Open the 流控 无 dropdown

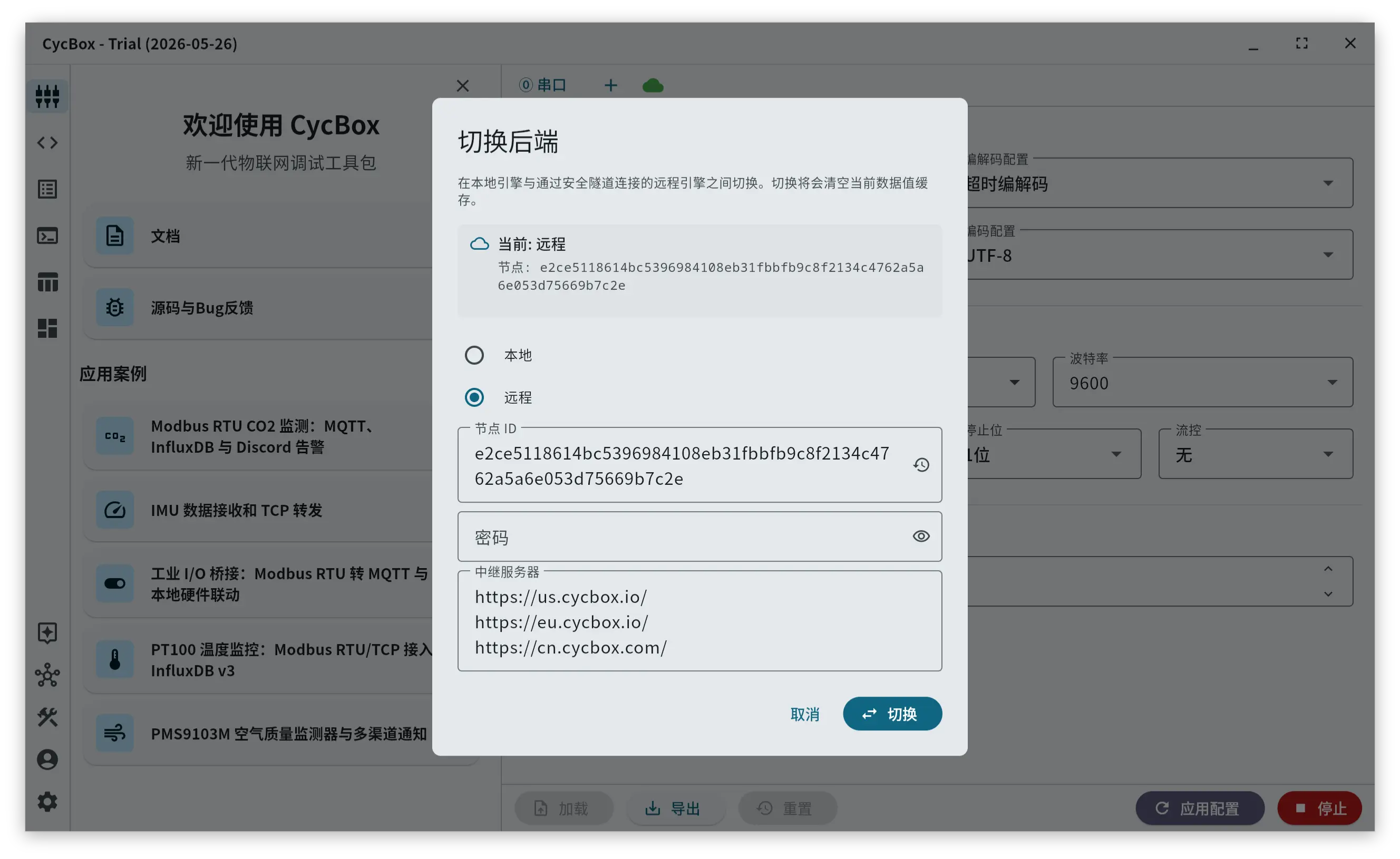(x=1256, y=454)
